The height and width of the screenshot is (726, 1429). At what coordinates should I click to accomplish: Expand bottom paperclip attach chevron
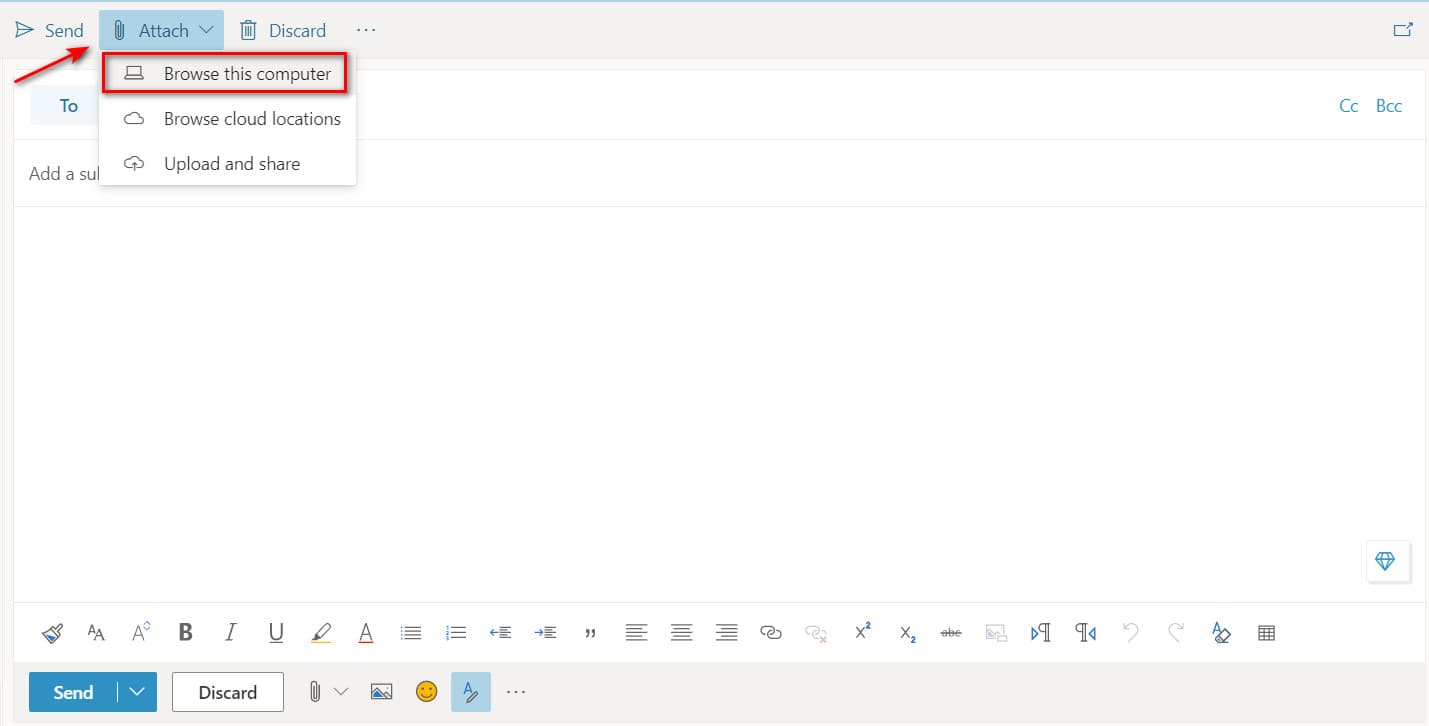[x=341, y=692]
